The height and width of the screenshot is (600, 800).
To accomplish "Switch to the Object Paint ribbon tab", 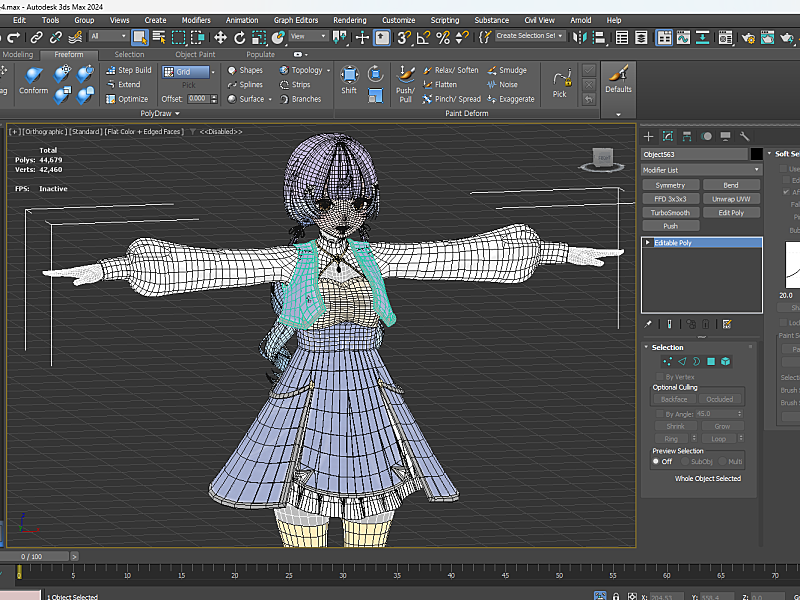I will coord(194,55).
